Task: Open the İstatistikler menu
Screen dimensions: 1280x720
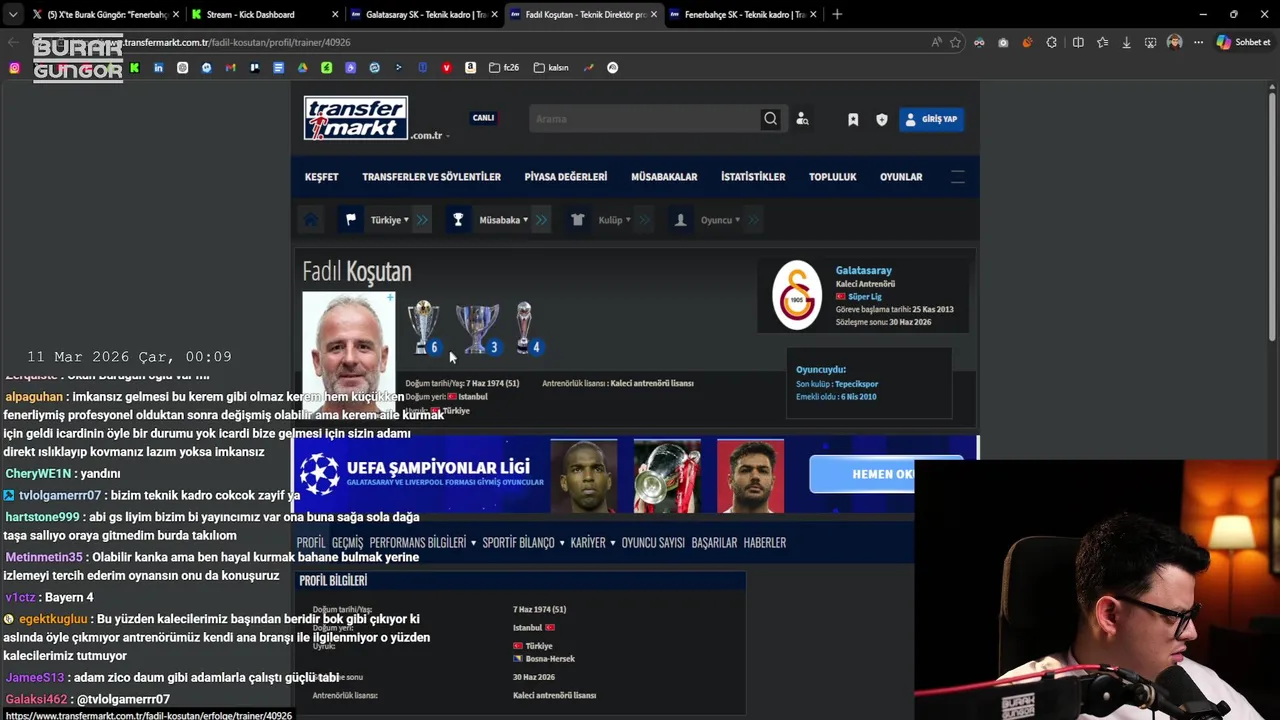Action: point(753,177)
